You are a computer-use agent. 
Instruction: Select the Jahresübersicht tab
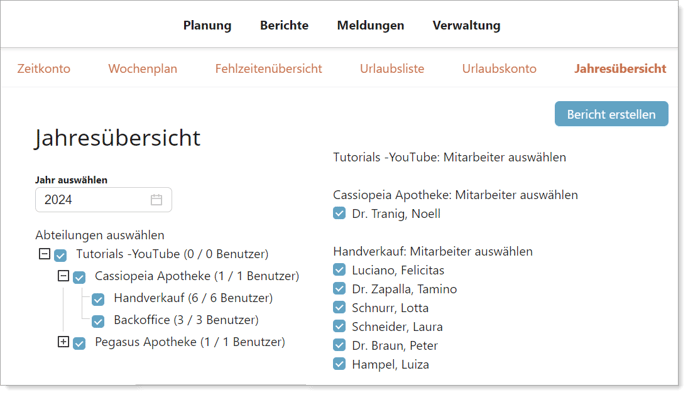click(x=620, y=68)
